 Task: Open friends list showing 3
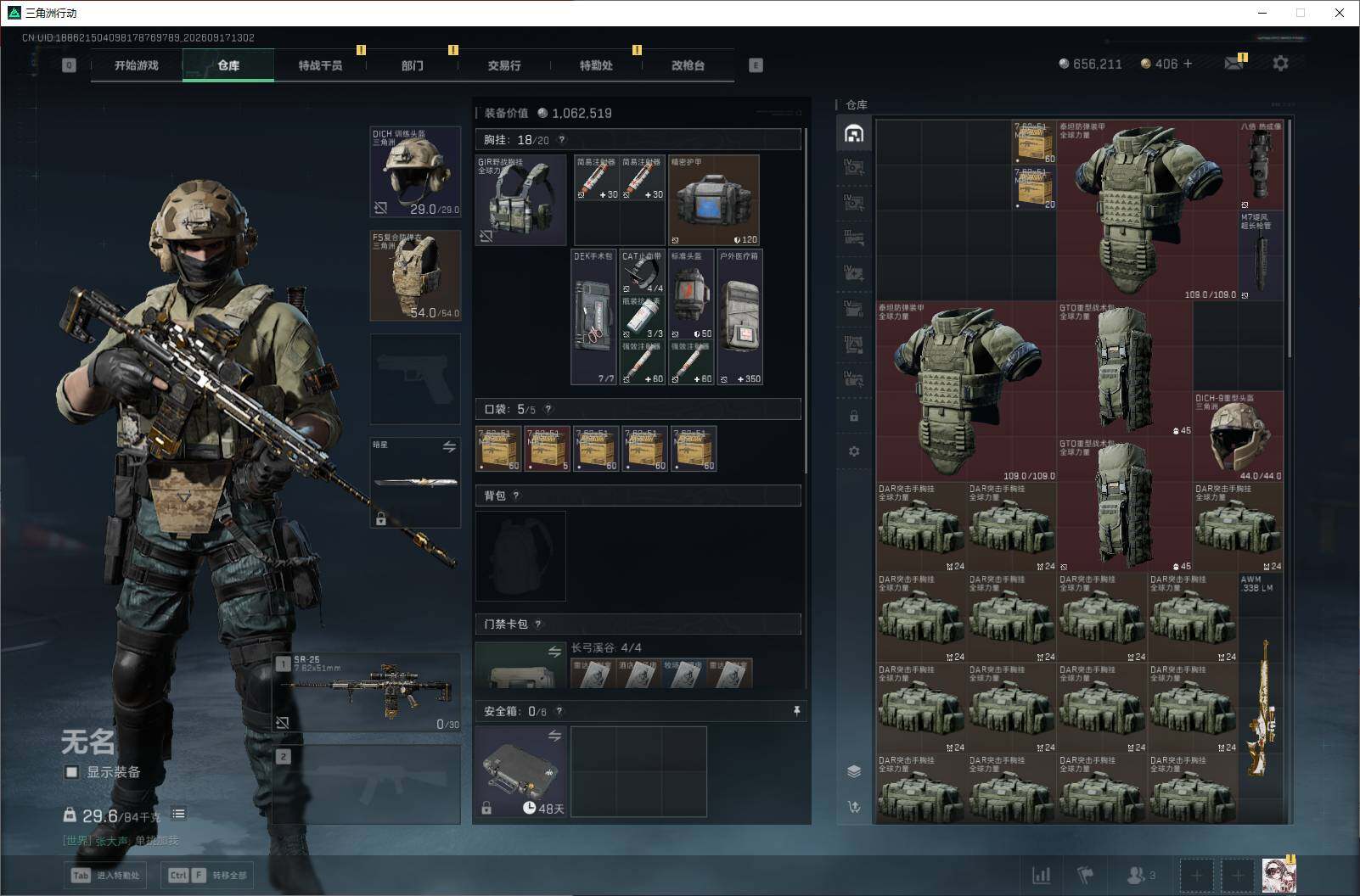[x=1141, y=875]
